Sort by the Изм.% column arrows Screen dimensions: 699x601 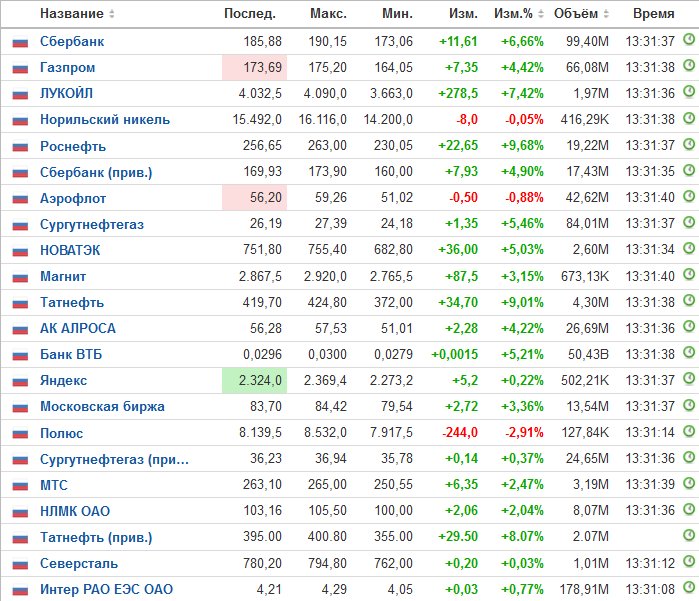(x=541, y=14)
